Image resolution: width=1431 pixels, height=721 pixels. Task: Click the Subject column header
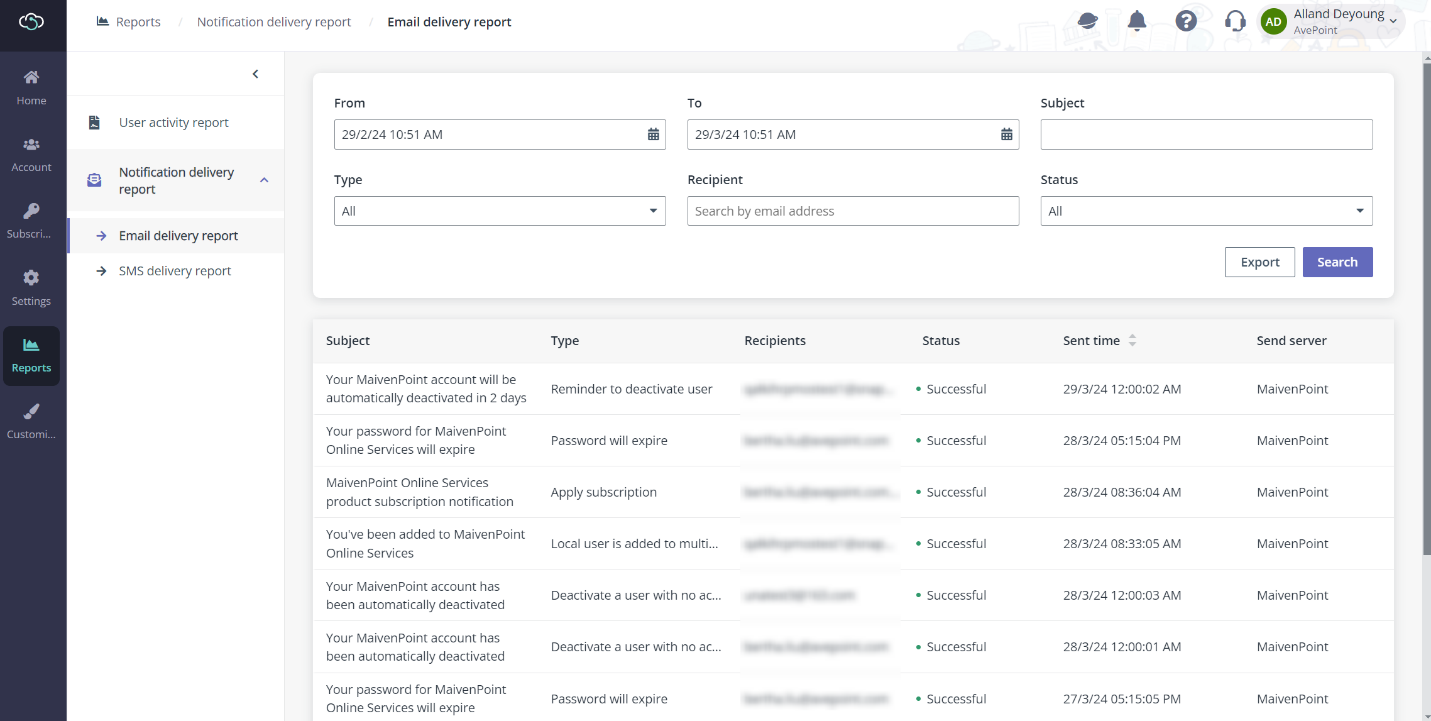(x=348, y=341)
